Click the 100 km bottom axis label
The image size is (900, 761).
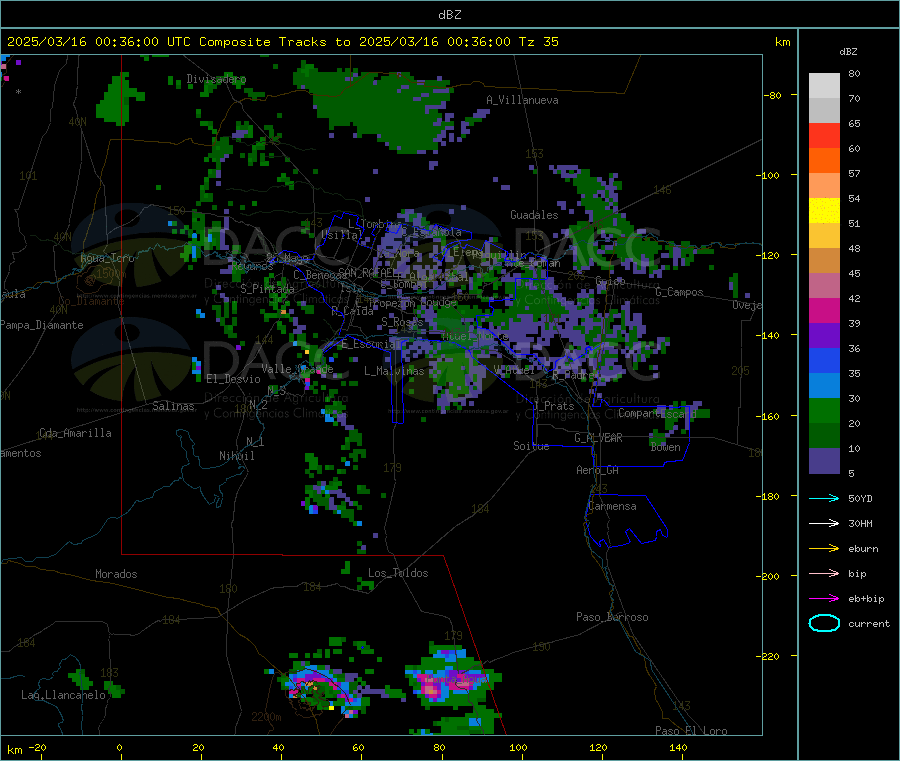518,747
